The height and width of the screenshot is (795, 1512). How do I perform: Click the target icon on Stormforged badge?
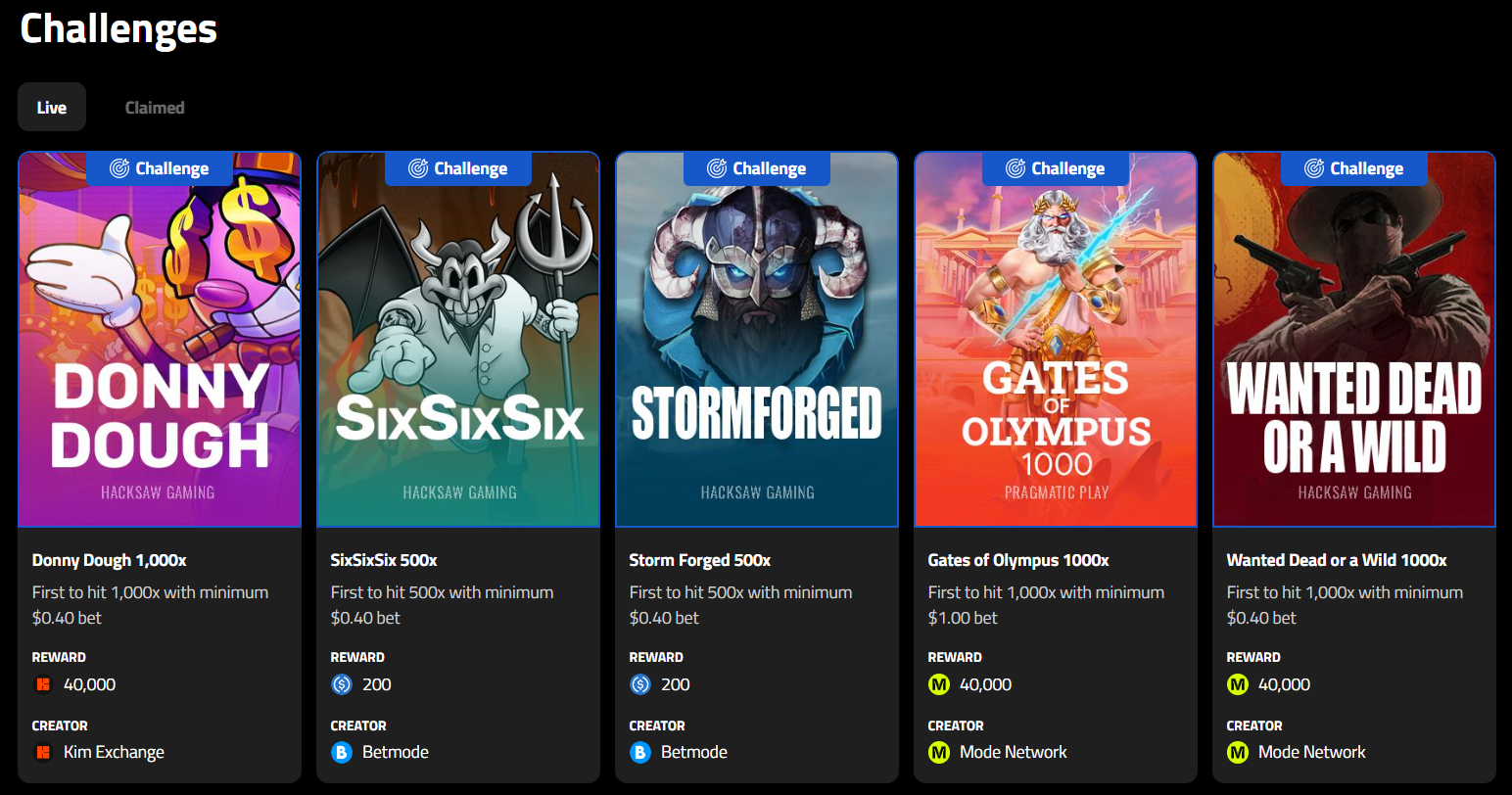click(x=717, y=168)
